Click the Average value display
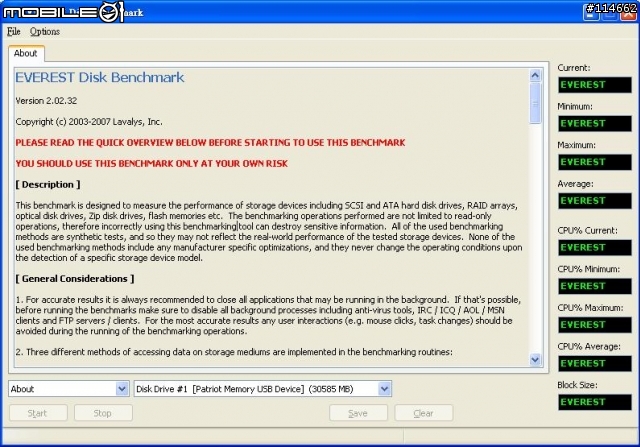 click(595, 201)
